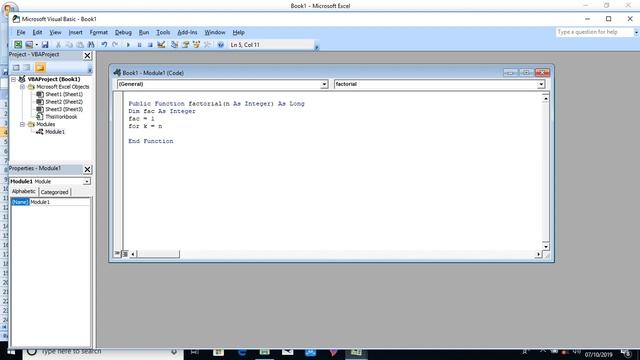Save the workbook with the floppy disk icon
Screen dimensions: 640x360
45,44
